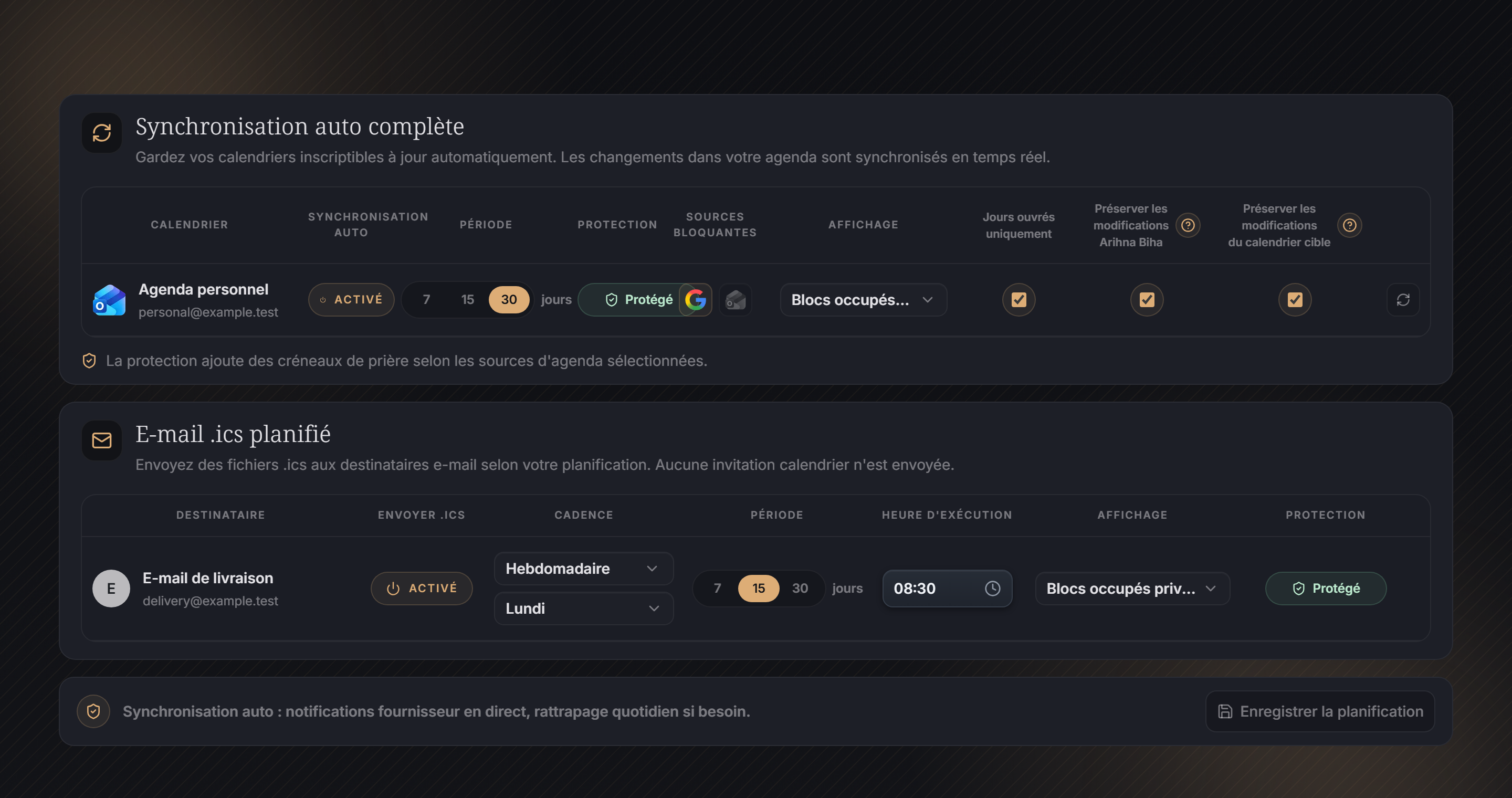Click the 08:30 execution time field
Image resolution: width=1512 pixels, height=798 pixels.
pos(947,589)
